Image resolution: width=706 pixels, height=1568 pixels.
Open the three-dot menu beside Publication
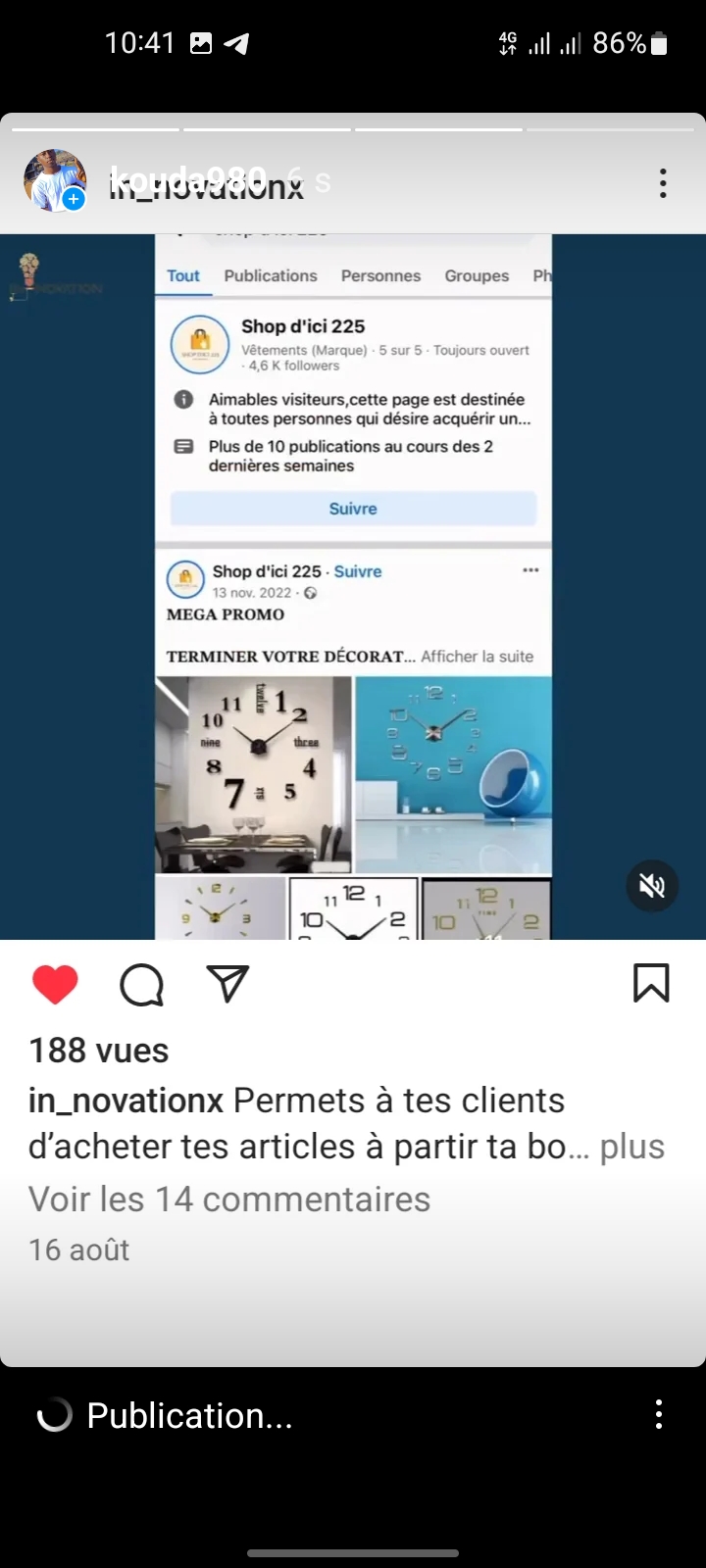[659, 1414]
